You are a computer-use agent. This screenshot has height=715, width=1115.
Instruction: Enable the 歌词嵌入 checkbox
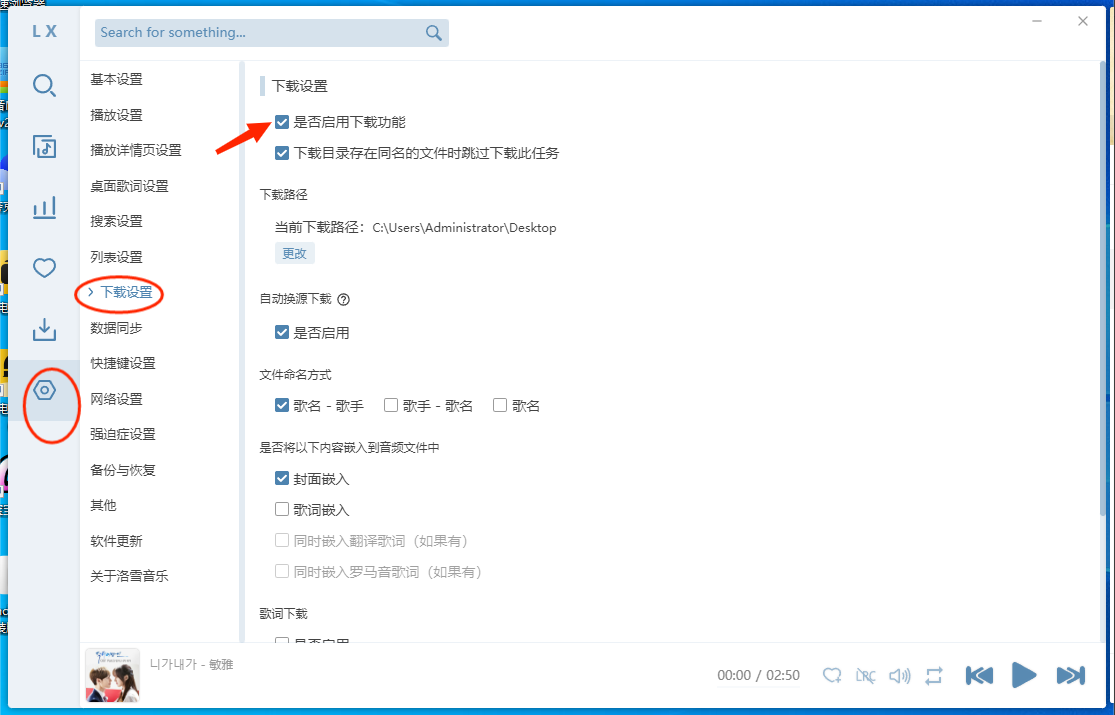point(282,510)
